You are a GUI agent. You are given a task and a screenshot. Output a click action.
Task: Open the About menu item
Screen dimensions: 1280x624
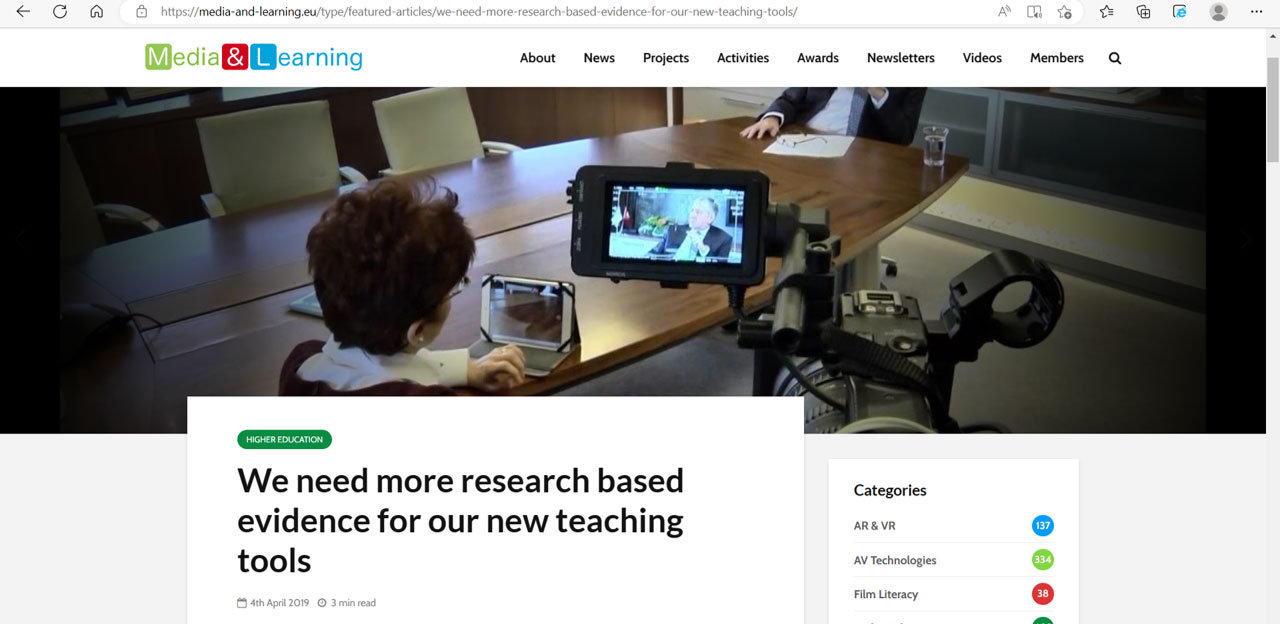pos(537,58)
